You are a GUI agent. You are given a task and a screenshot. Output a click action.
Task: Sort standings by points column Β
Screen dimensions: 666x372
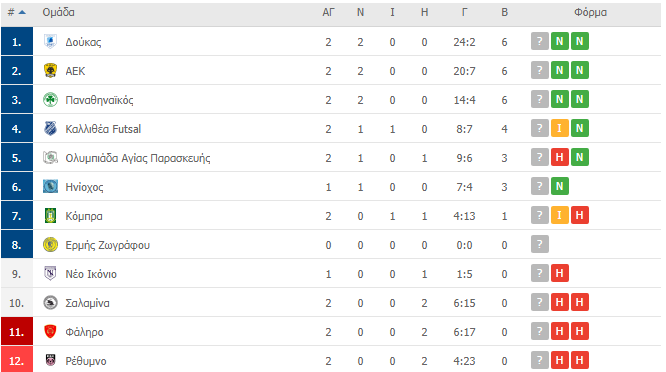tap(504, 12)
